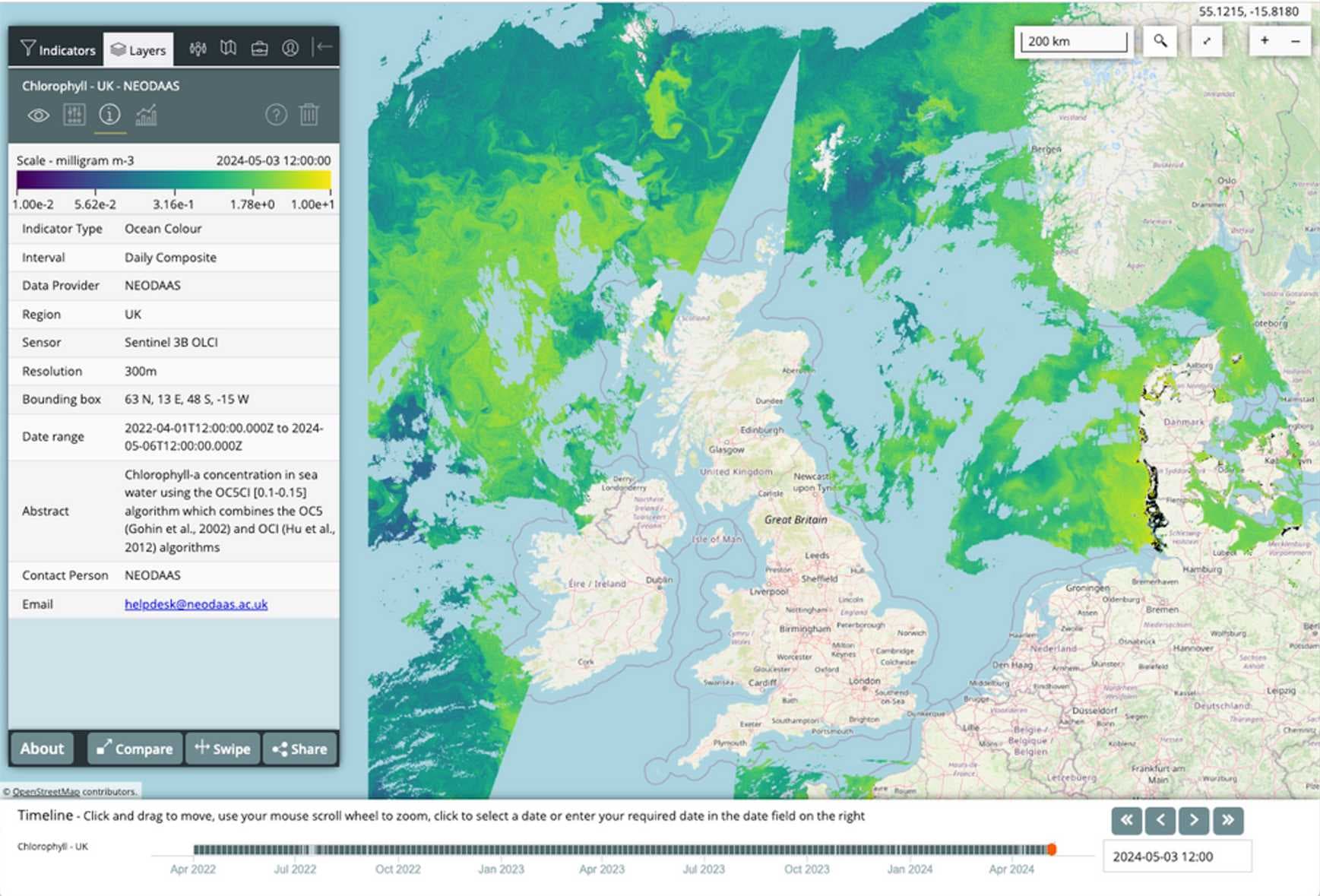Screen dimensions: 1320x896
Task: Click the basemap/atlas icon in the top bar
Action: [x=229, y=48]
